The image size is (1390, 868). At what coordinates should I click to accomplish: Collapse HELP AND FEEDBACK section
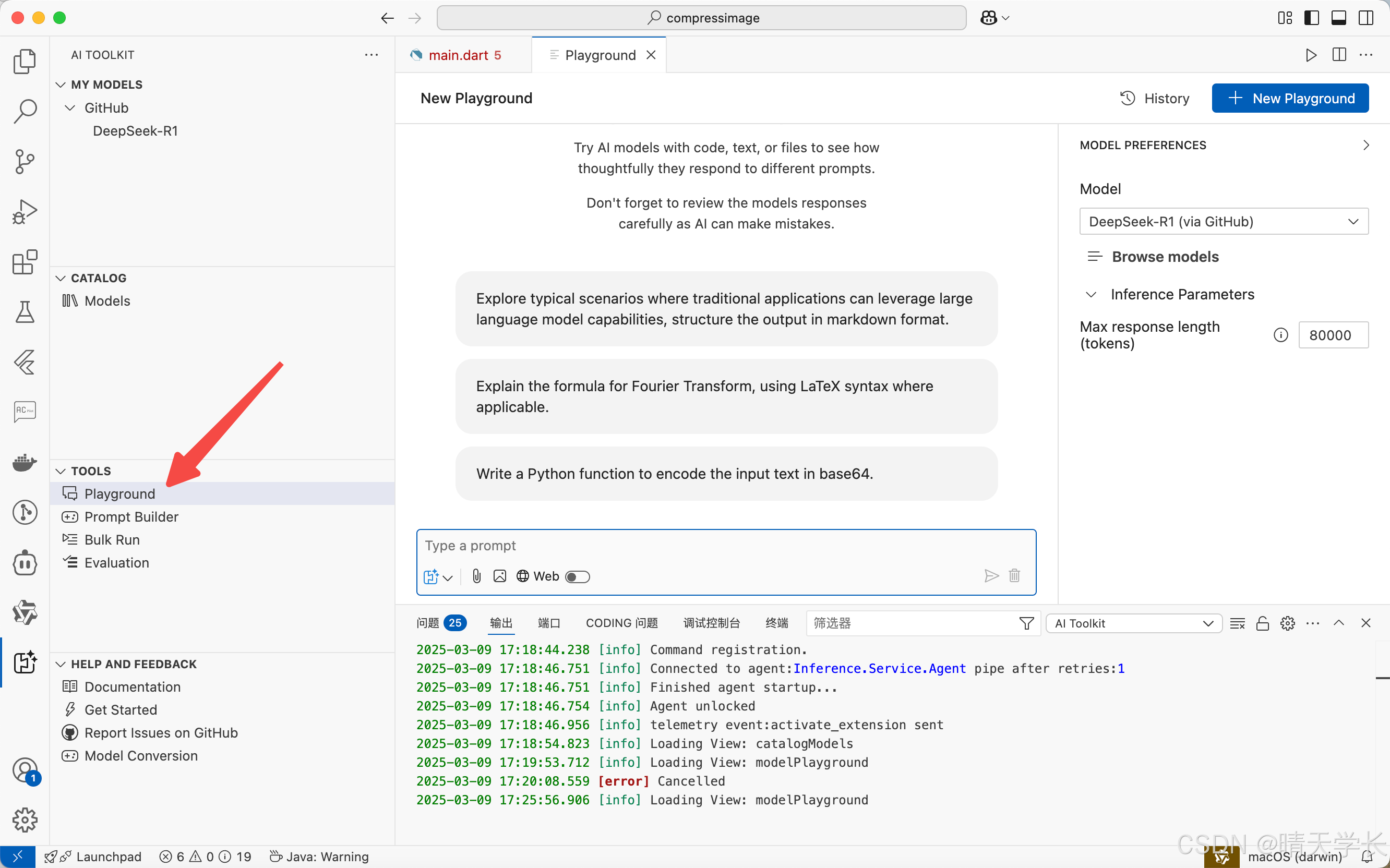[x=61, y=664]
